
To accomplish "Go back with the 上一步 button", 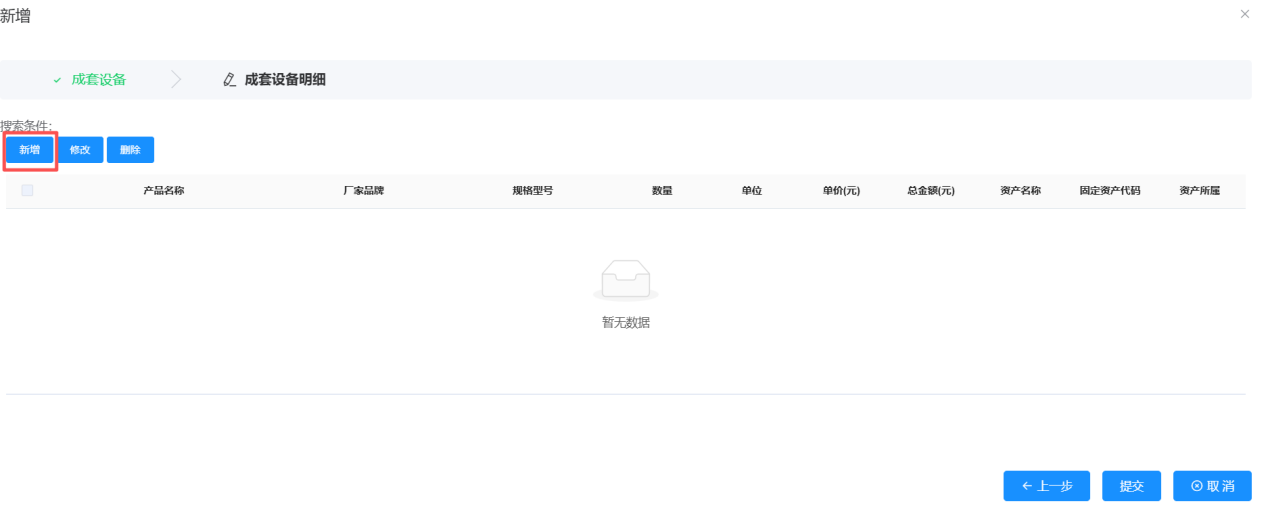I will coord(1046,486).
